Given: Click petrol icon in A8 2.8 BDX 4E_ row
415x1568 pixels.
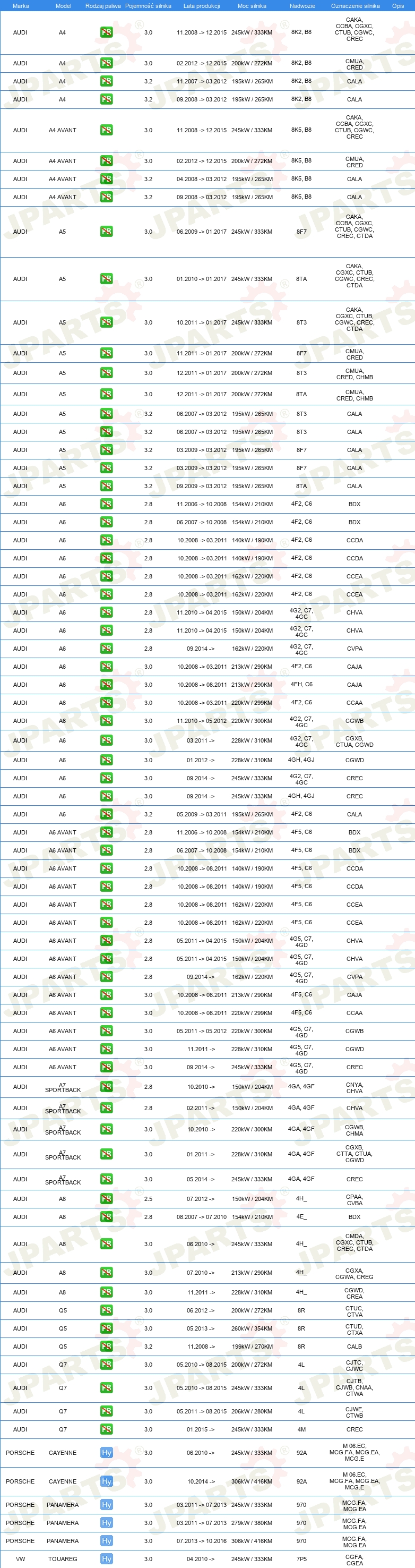Looking at the screenshot, I should [x=107, y=1217].
